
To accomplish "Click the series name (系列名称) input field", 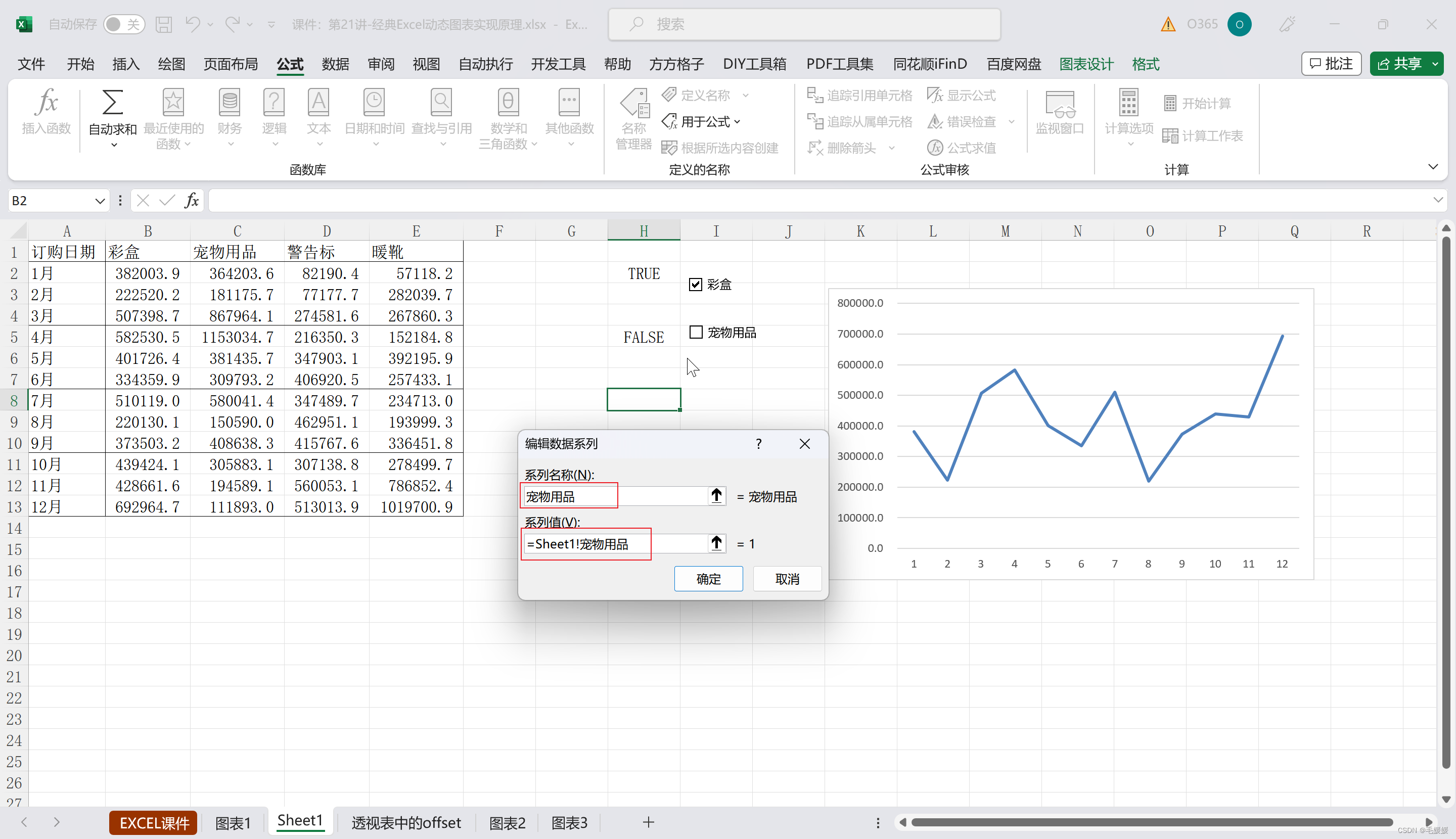I will click(x=616, y=496).
